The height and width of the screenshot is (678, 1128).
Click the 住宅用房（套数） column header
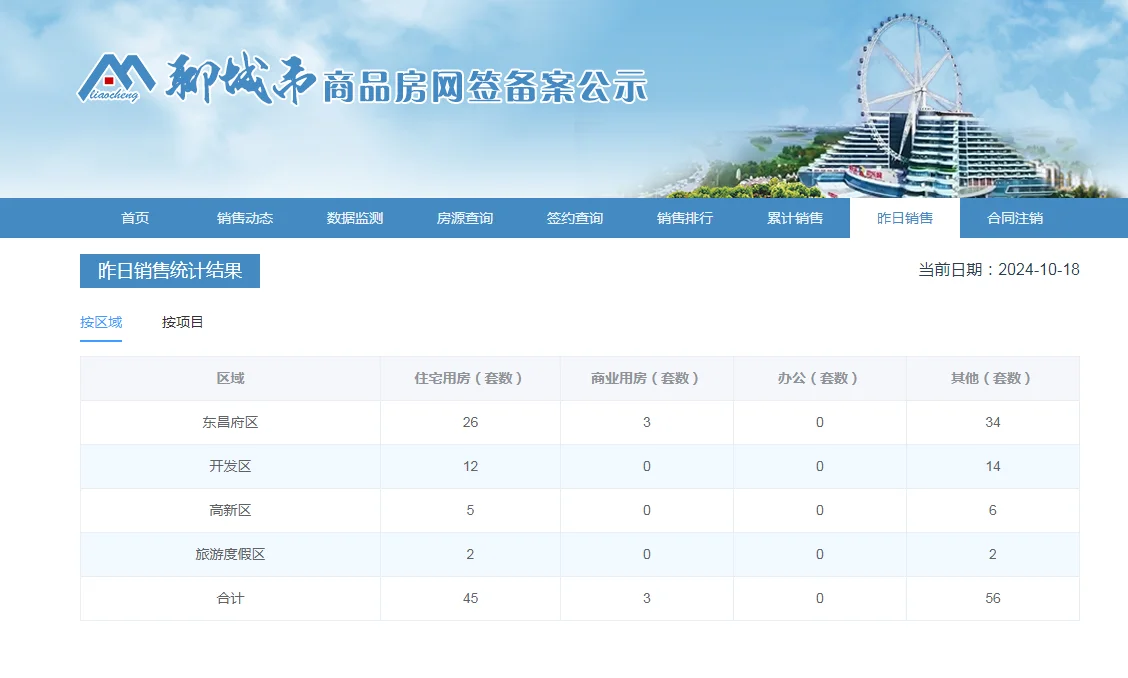pos(470,378)
